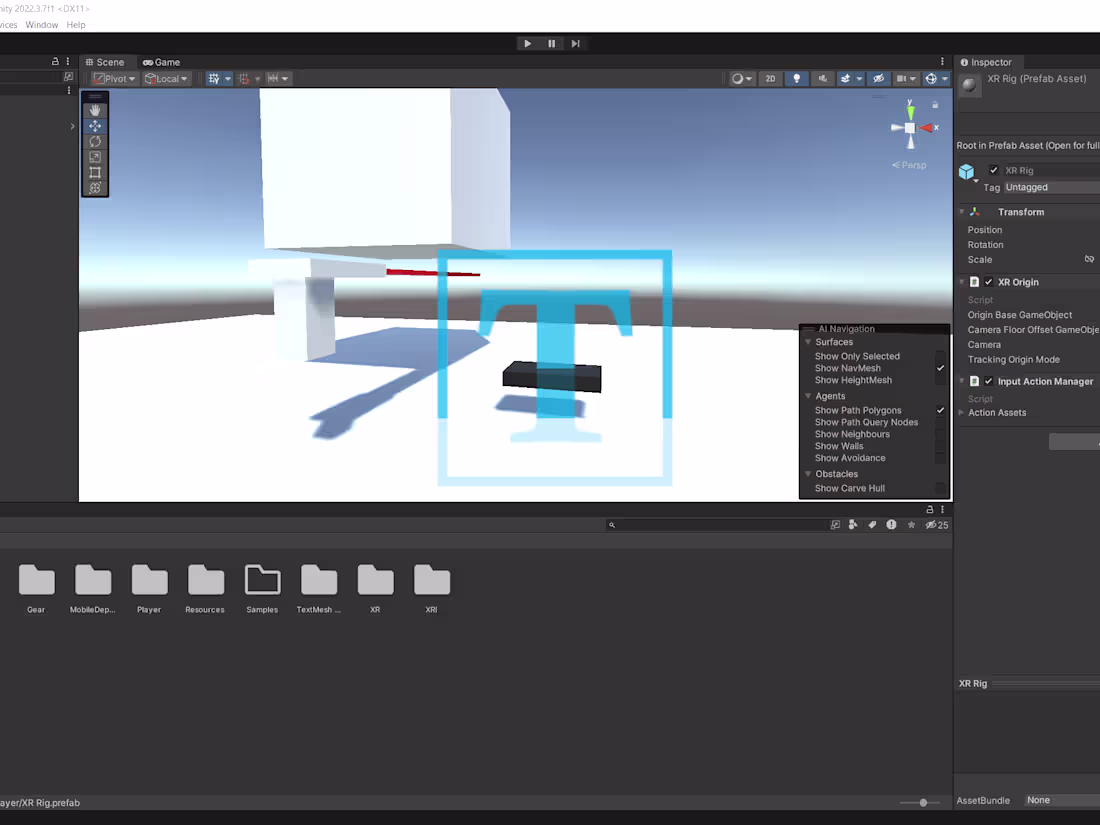This screenshot has width=1100, height=825.
Task: Toggle scene effects such as skybox and fog
Action: pos(845,79)
